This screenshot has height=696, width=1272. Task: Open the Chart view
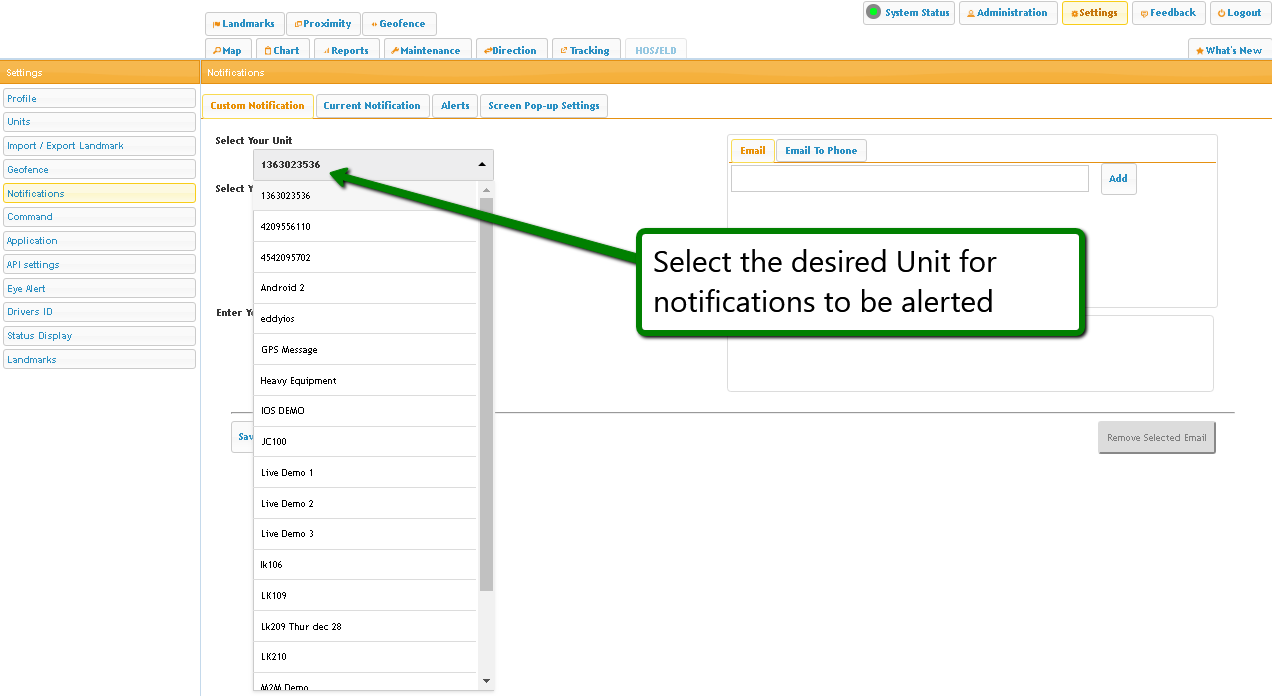(x=282, y=51)
